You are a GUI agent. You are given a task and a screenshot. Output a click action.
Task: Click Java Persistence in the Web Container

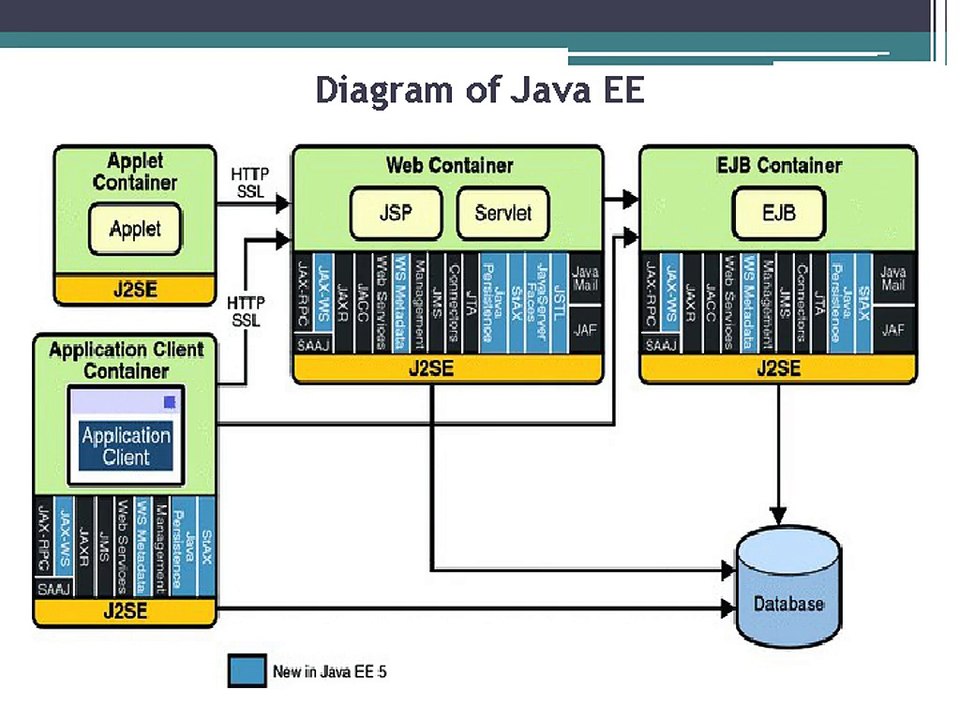(x=493, y=302)
